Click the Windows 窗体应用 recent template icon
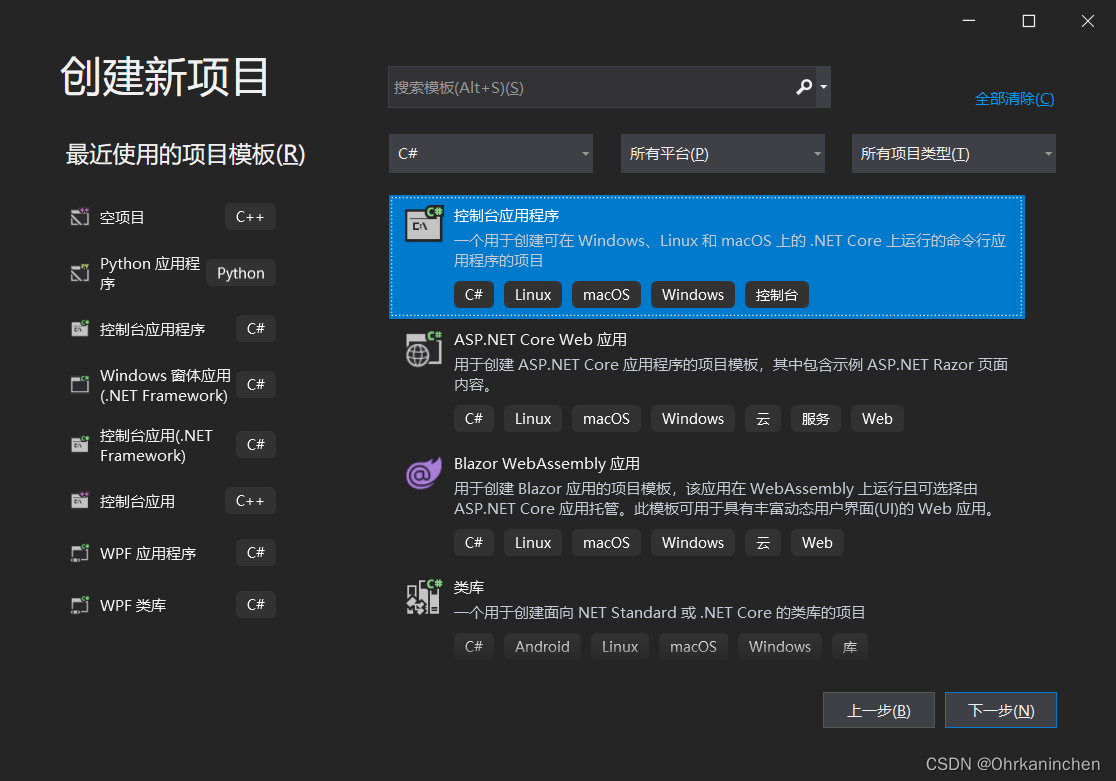This screenshot has height=781, width=1116. coord(80,384)
